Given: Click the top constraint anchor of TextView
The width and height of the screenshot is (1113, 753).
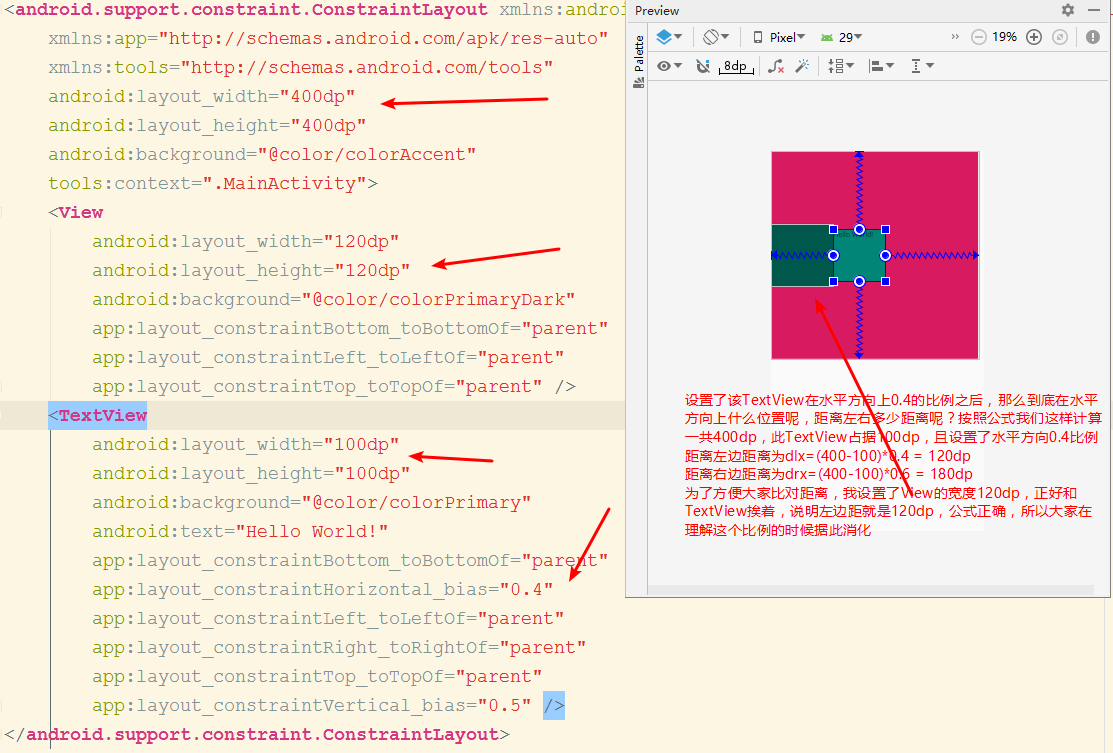Looking at the screenshot, I should pyautogui.click(x=860, y=230).
